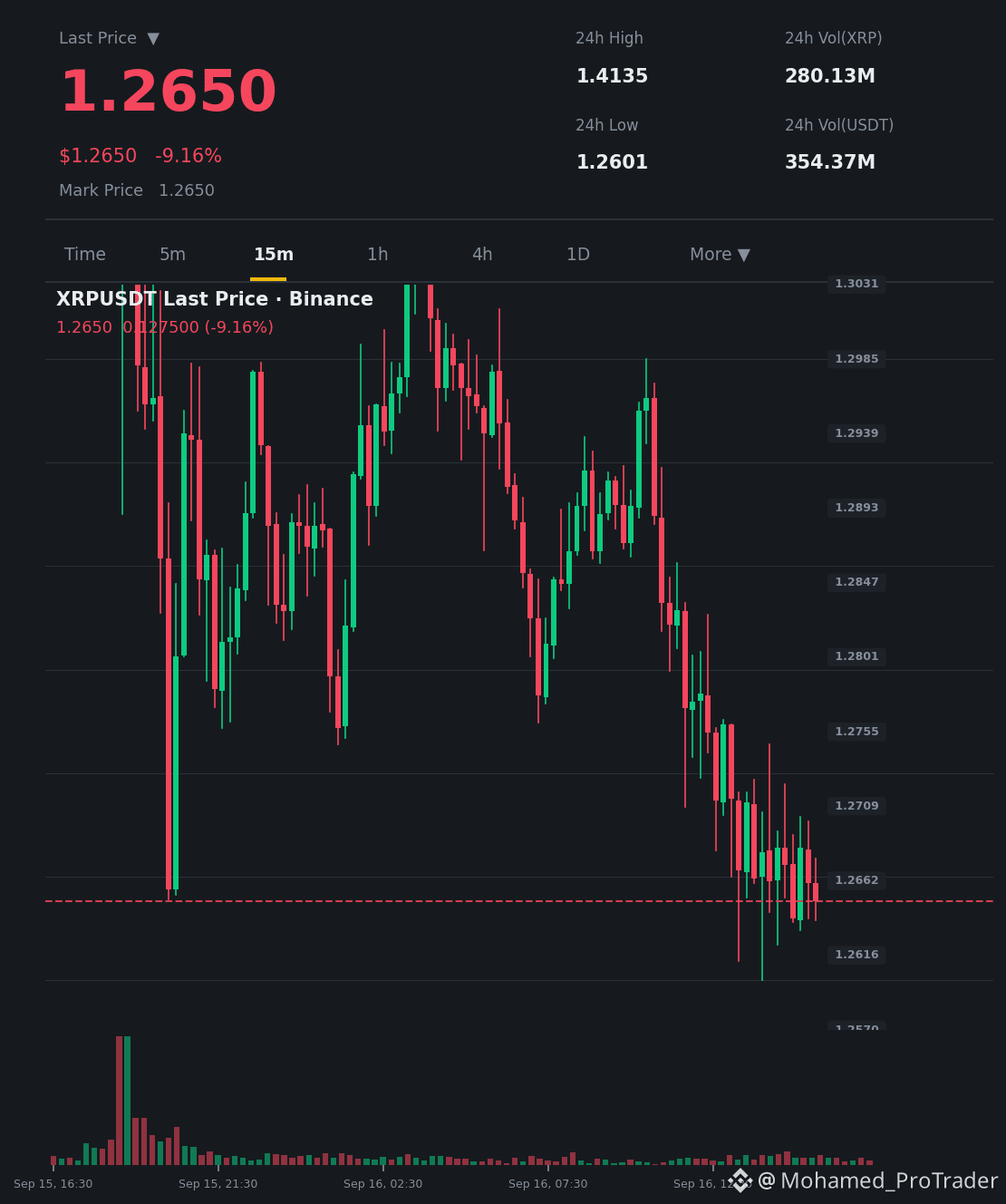Select the 5m timeframe tab

[x=172, y=255]
